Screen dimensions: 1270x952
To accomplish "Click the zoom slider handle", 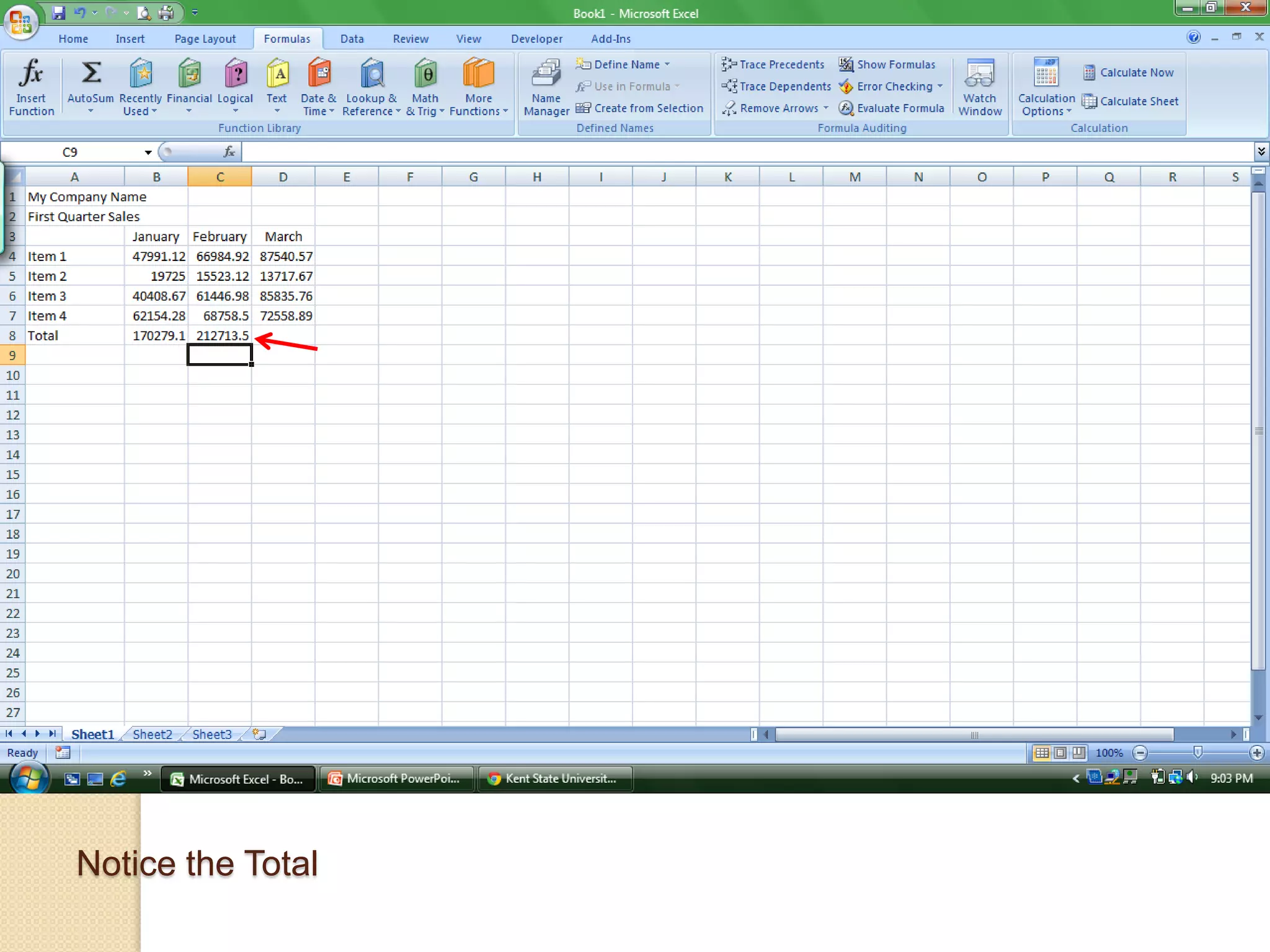I will pos(1198,752).
